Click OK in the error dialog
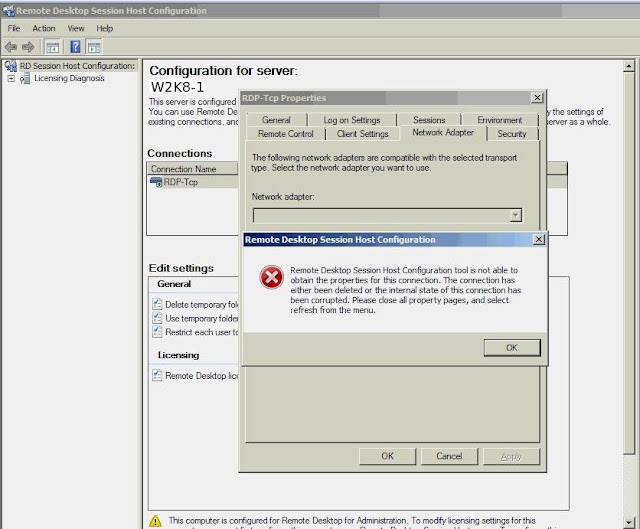The width and height of the screenshot is (640, 529). pos(512,348)
